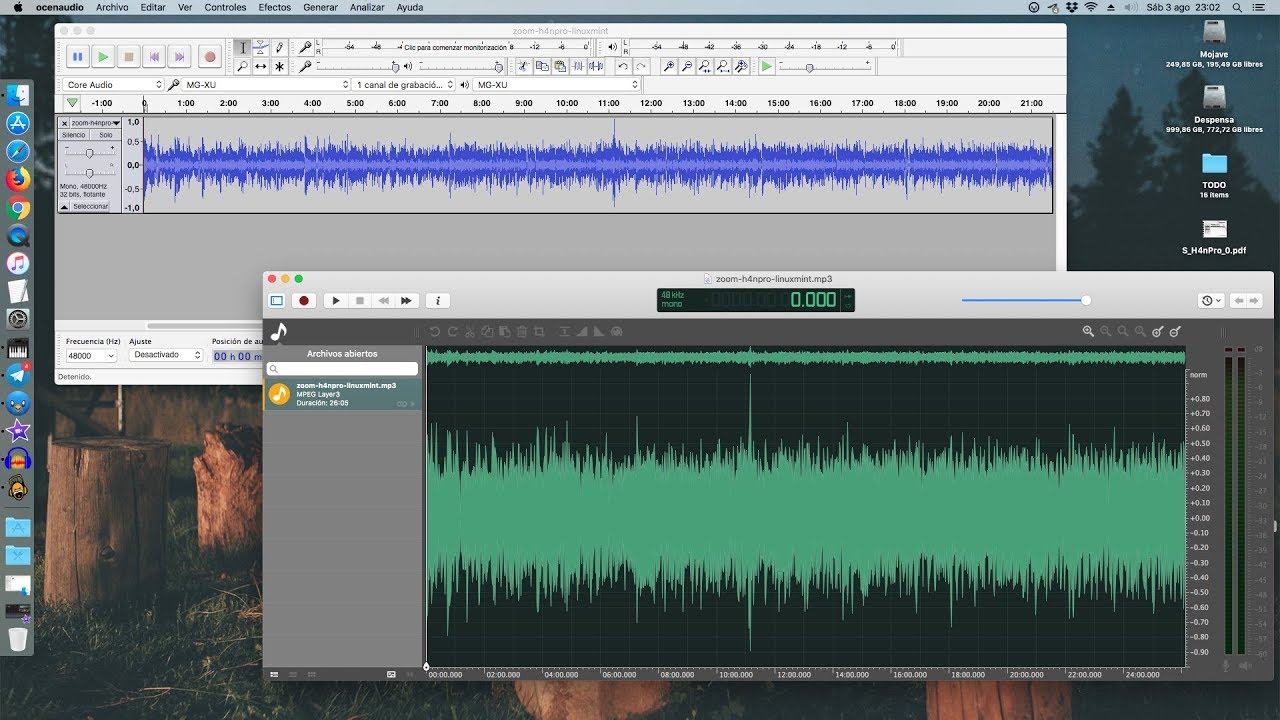Open S_H4nPro_0.pdf on the desktop
The image size is (1280, 720).
(x=1214, y=237)
